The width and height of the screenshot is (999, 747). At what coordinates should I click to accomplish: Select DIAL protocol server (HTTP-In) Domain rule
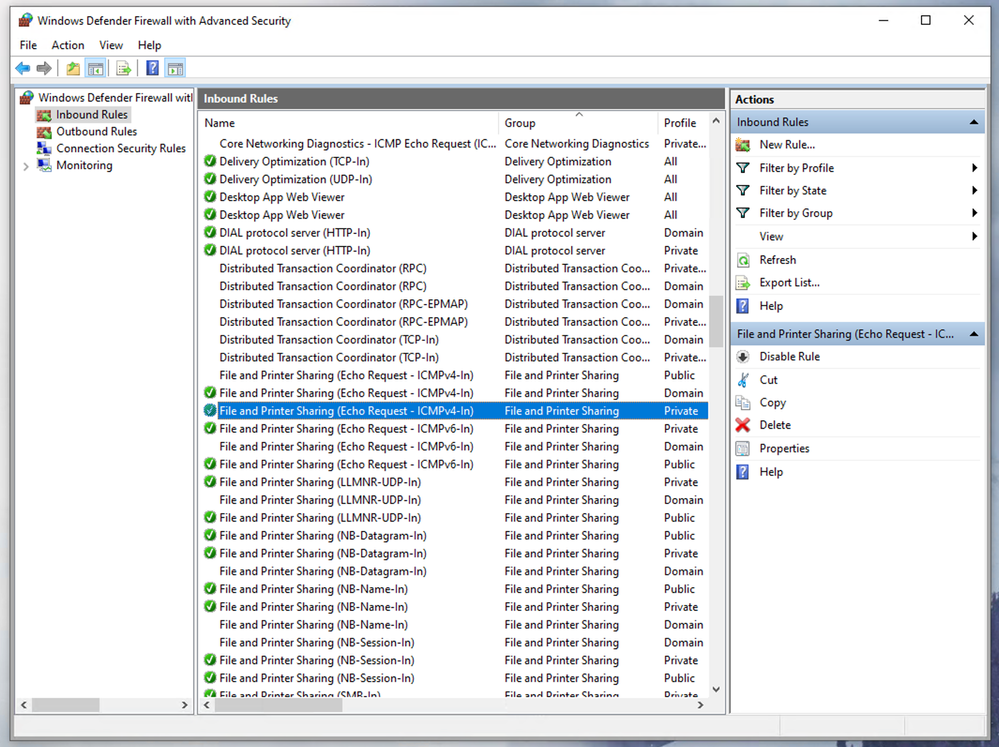pyautogui.click(x=454, y=233)
